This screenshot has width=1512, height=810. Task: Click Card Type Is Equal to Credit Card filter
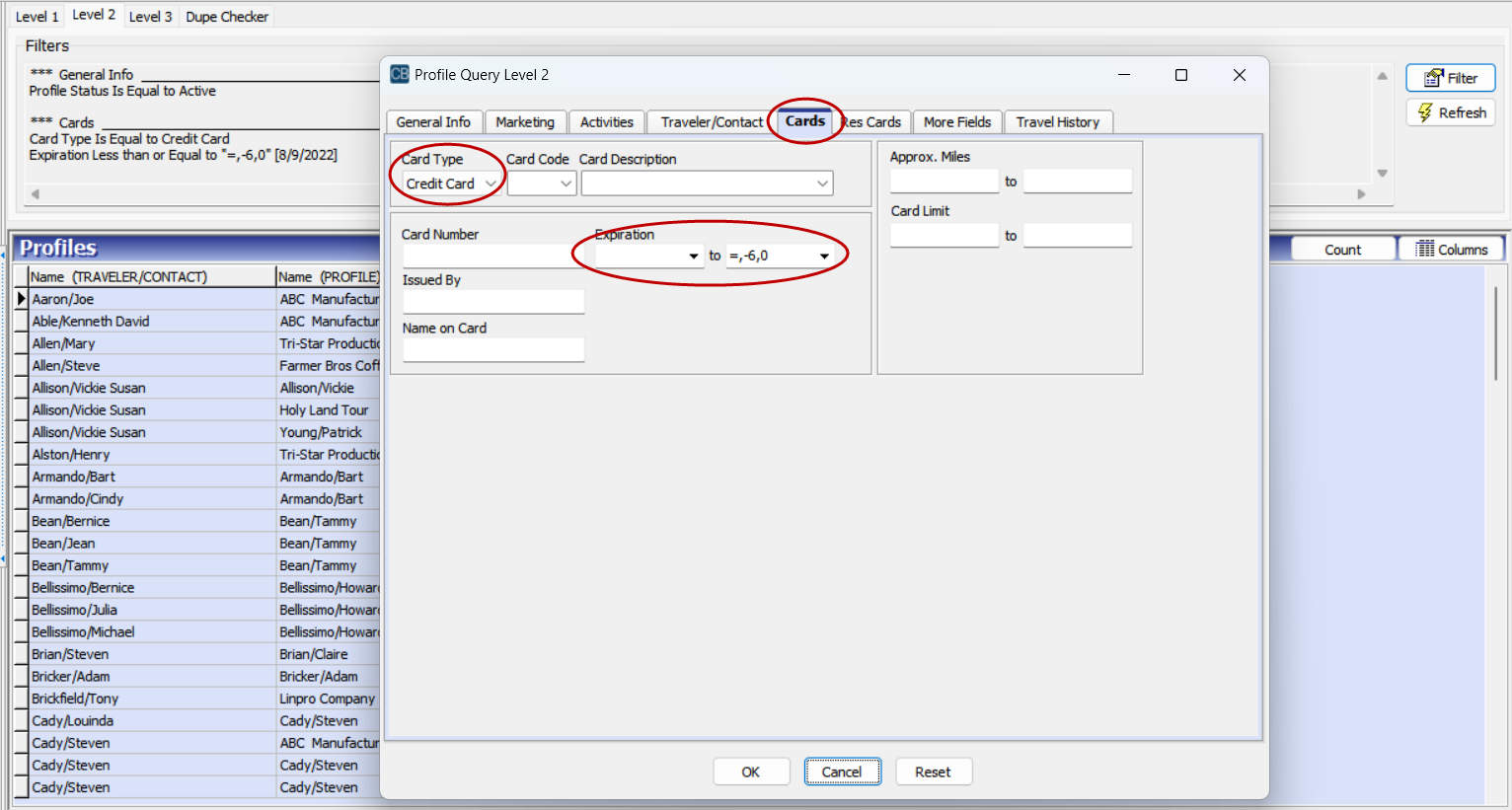pyautogui.click(x=129, y=139)
